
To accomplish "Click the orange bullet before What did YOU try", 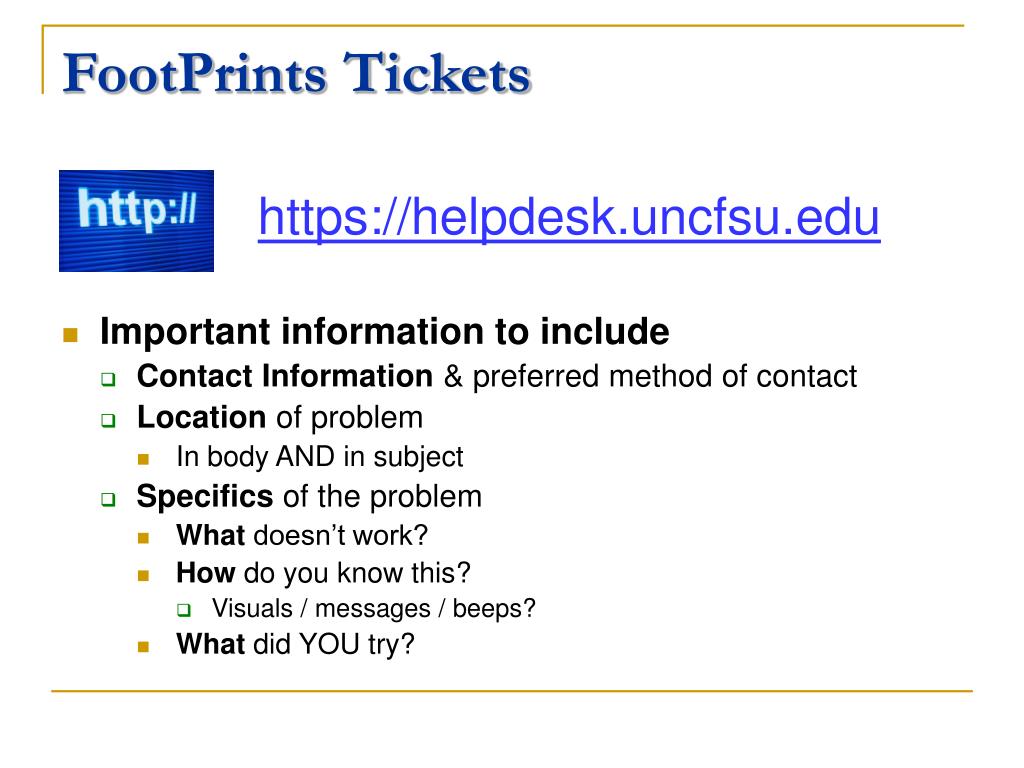I will 144,647.
